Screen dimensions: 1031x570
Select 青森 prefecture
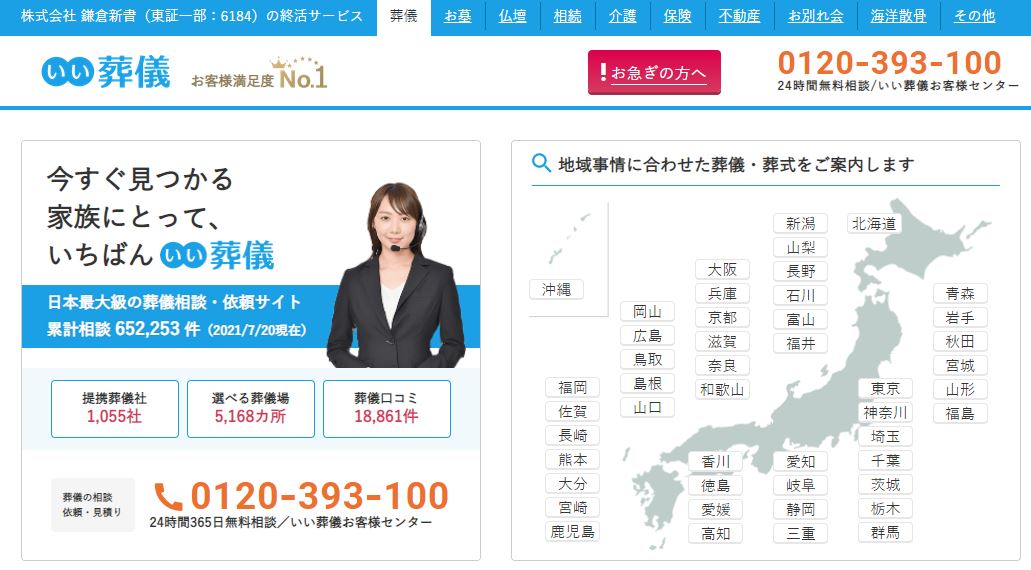click(960, 294)
